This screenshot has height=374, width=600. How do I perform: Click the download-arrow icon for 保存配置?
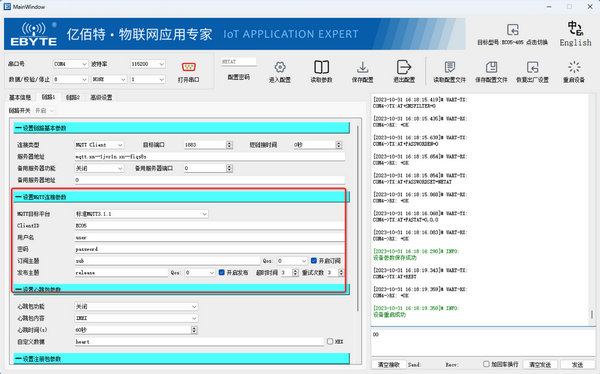pyautogui.click(x=363, y=67)
